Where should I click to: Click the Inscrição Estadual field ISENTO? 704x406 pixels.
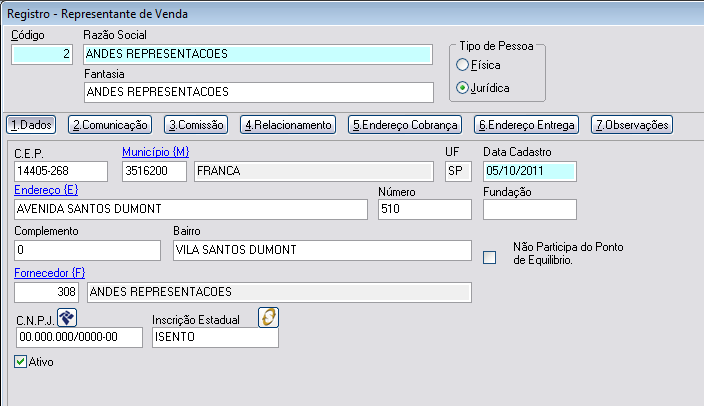(216, 337)
